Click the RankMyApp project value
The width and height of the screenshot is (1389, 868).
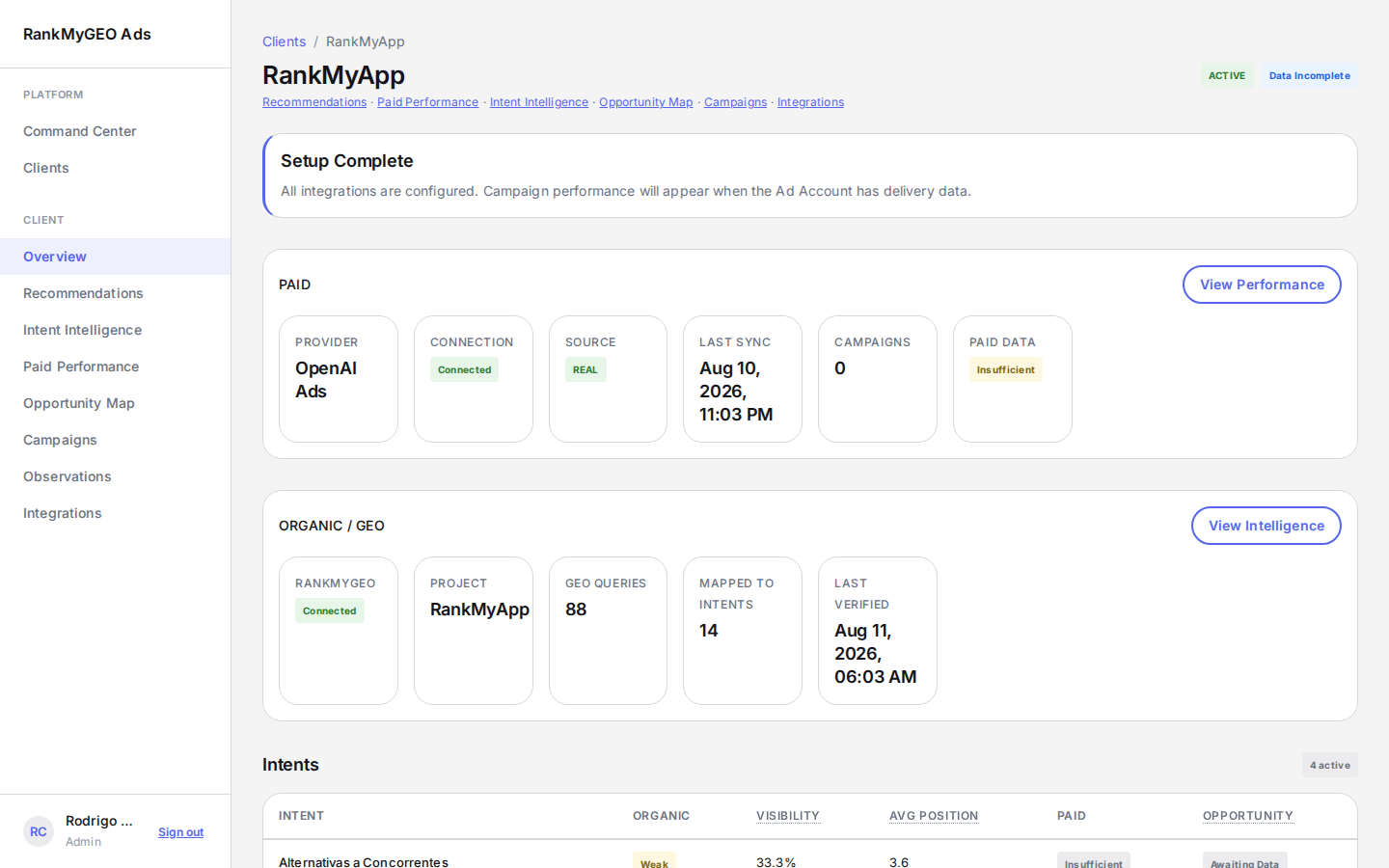point(479,610)
